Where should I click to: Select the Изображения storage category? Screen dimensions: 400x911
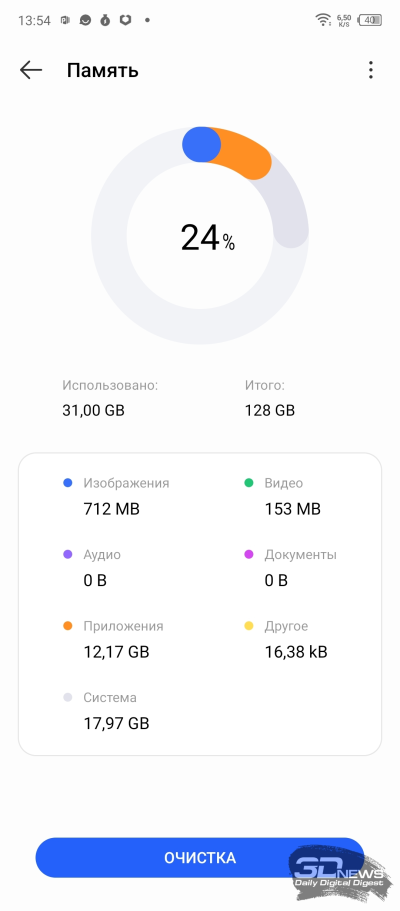pyautogui.click(x=116, y=496)
